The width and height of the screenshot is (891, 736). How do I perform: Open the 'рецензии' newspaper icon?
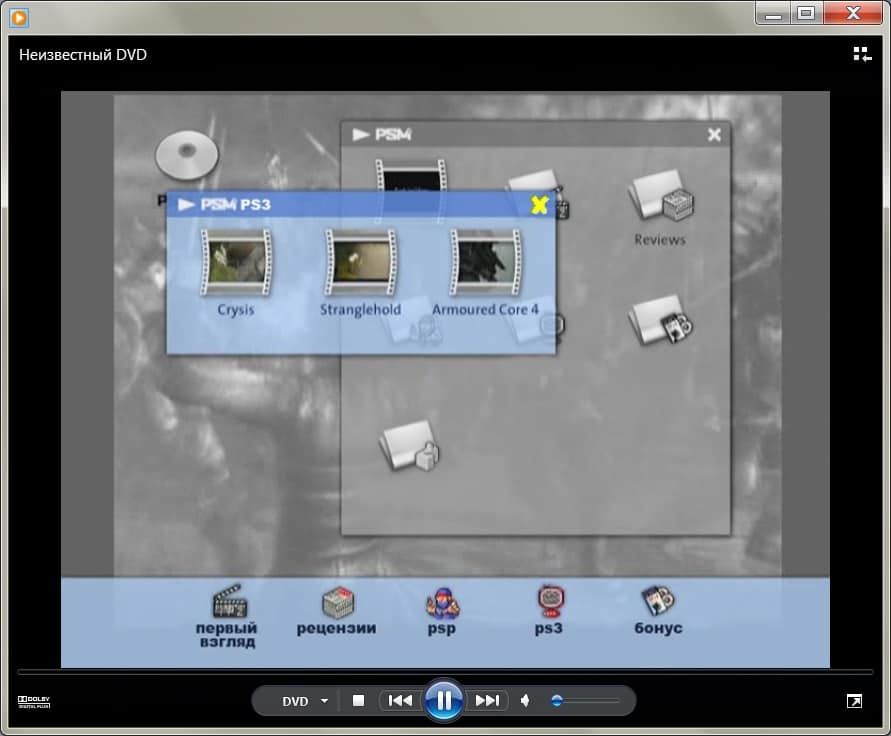338,602
